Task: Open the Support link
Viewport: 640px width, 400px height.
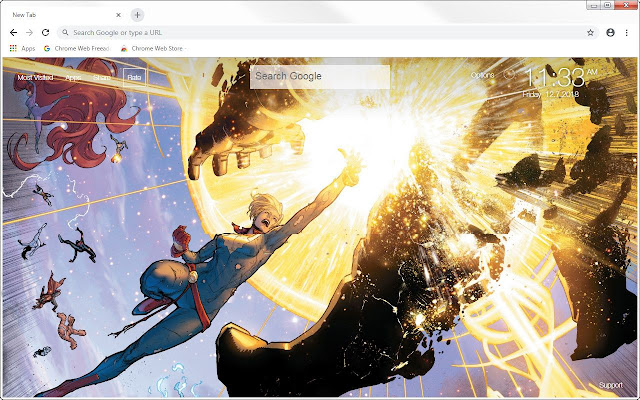Action: (611, 385)
